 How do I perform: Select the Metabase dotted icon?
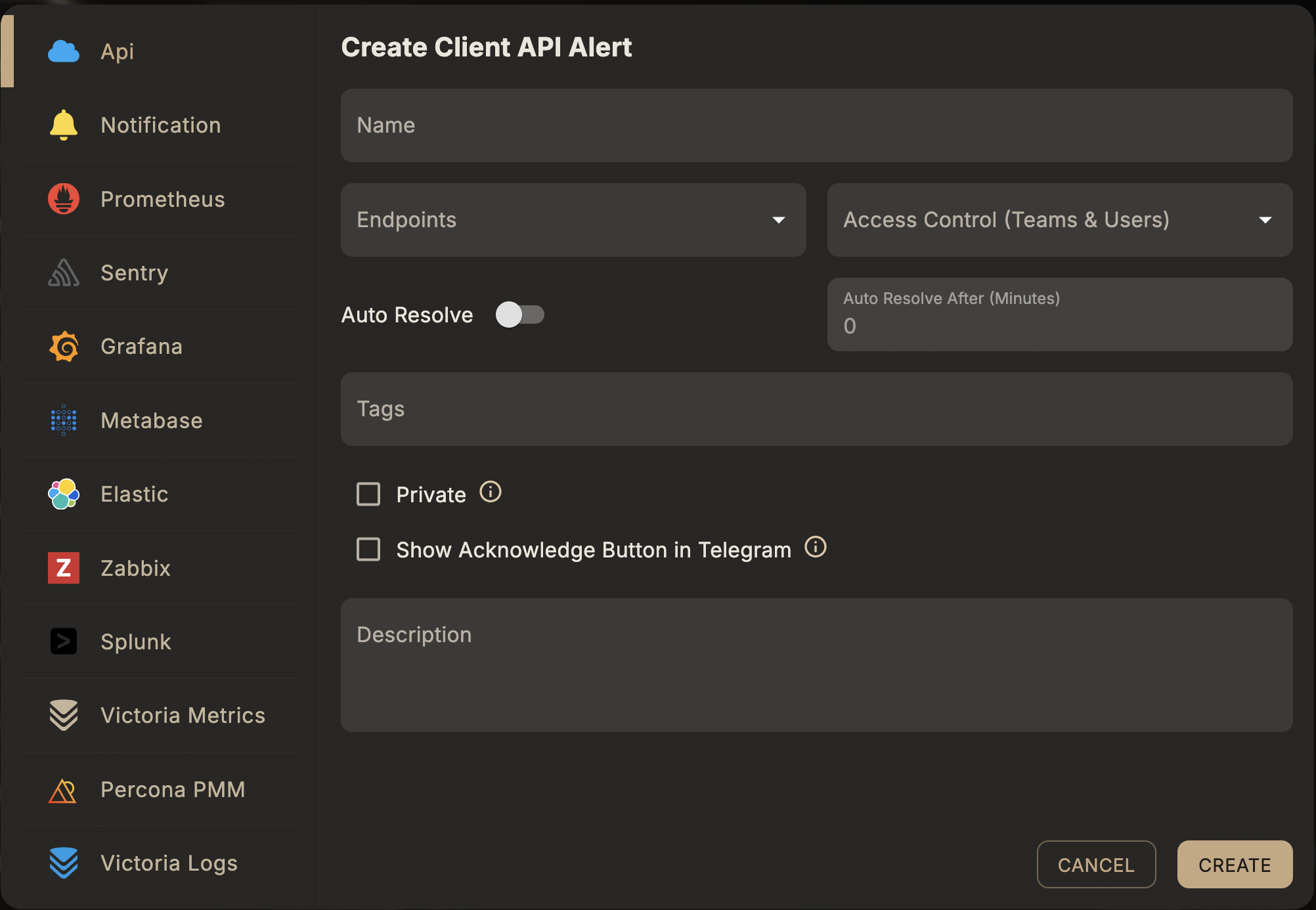(64, 420)
